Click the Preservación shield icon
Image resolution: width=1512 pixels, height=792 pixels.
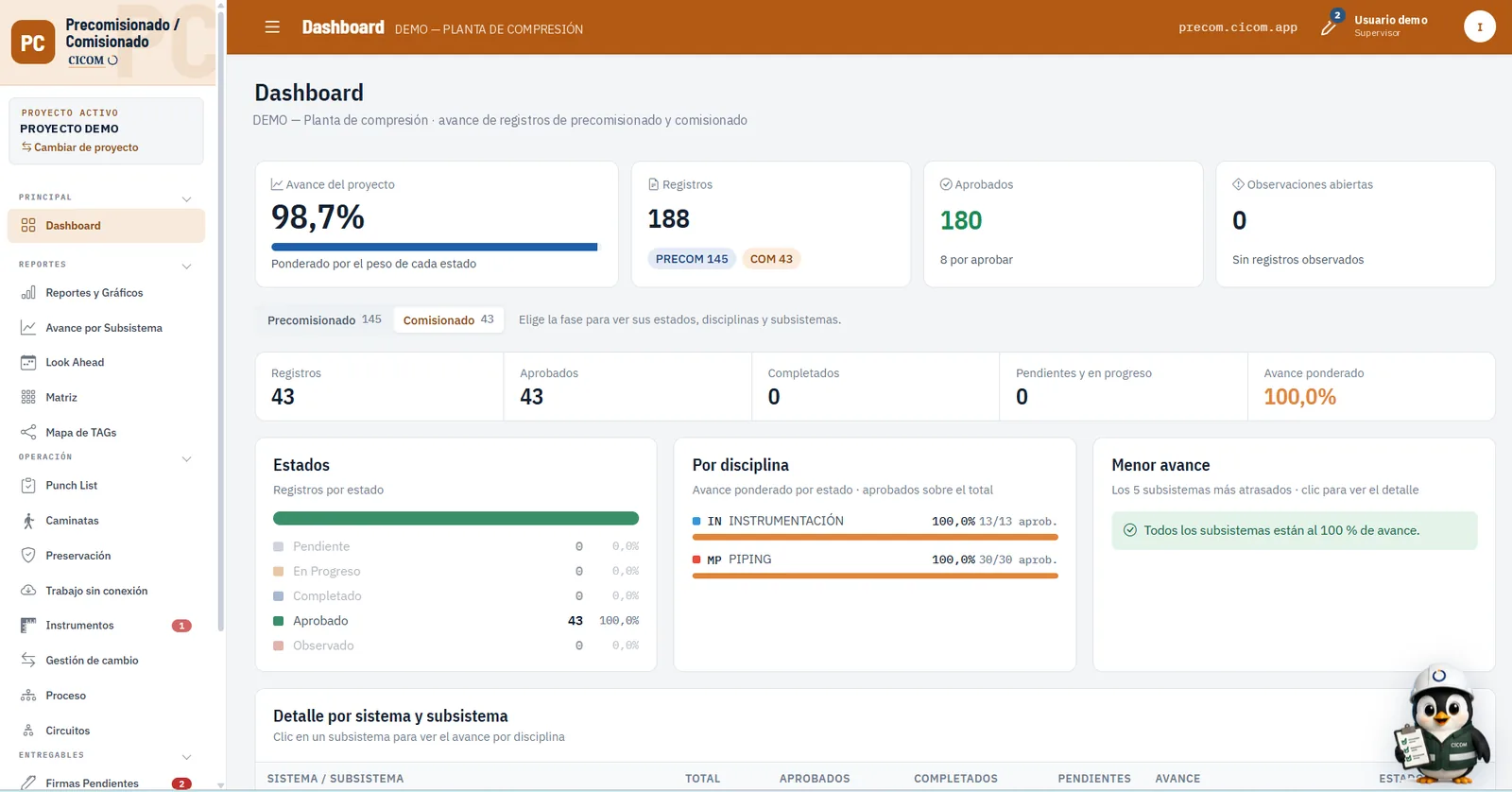[28, 556]
